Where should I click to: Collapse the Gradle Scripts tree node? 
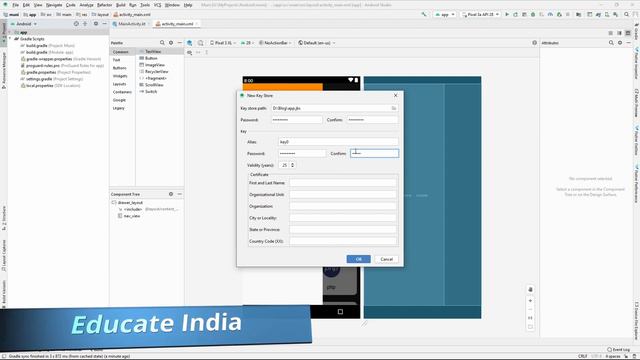click(x=10, y=39)
